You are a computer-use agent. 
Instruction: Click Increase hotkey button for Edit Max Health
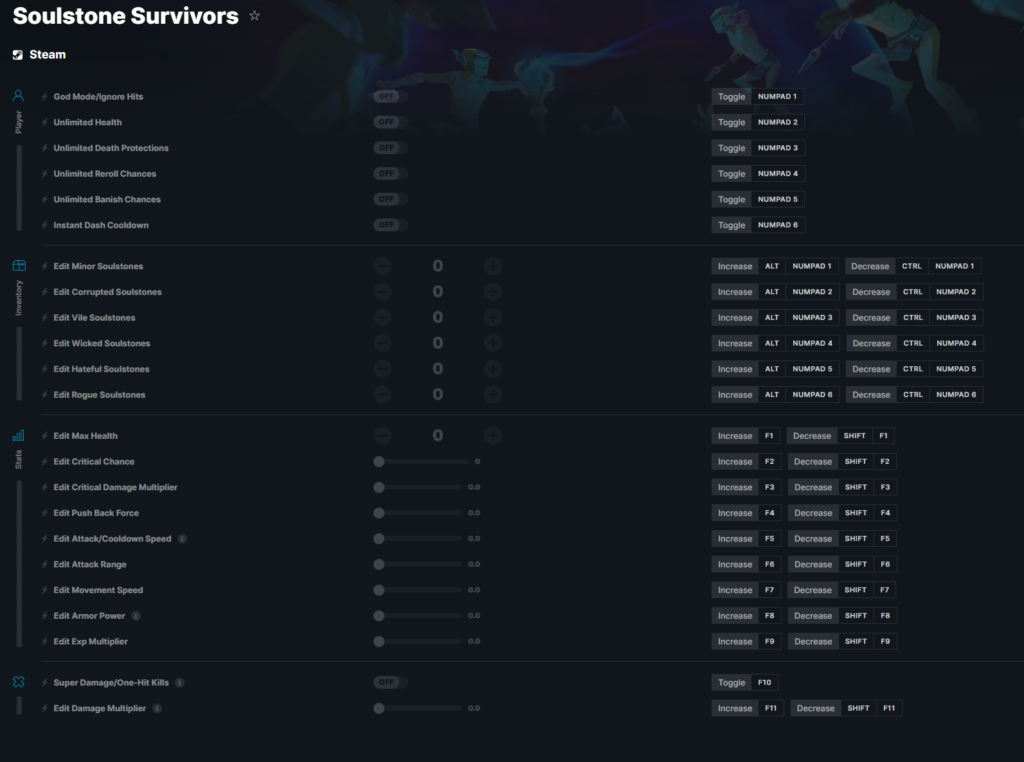pos(735,436)
